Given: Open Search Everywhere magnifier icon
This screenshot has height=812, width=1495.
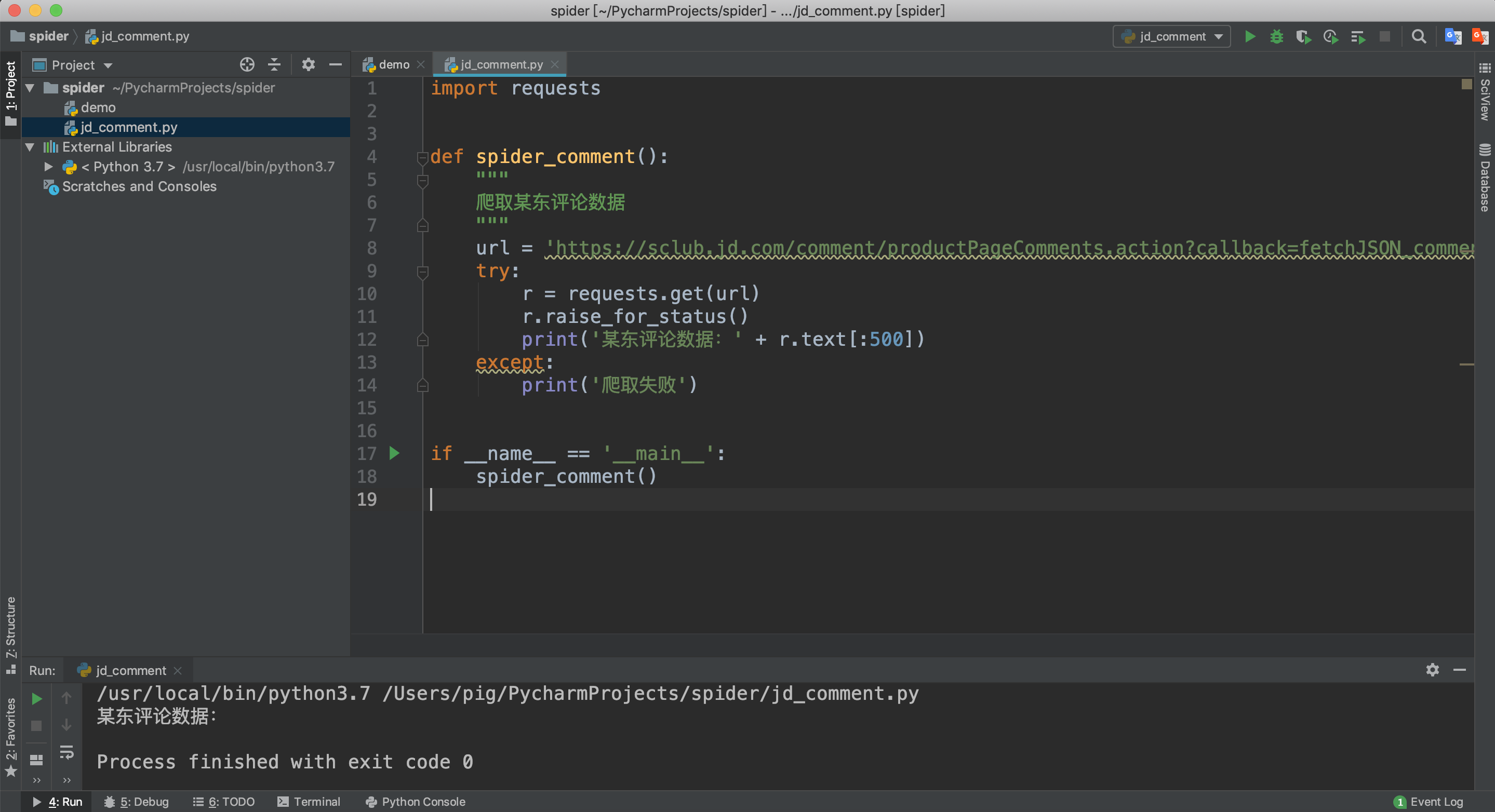Looking at the screenshot, I should click(1419, 36).
